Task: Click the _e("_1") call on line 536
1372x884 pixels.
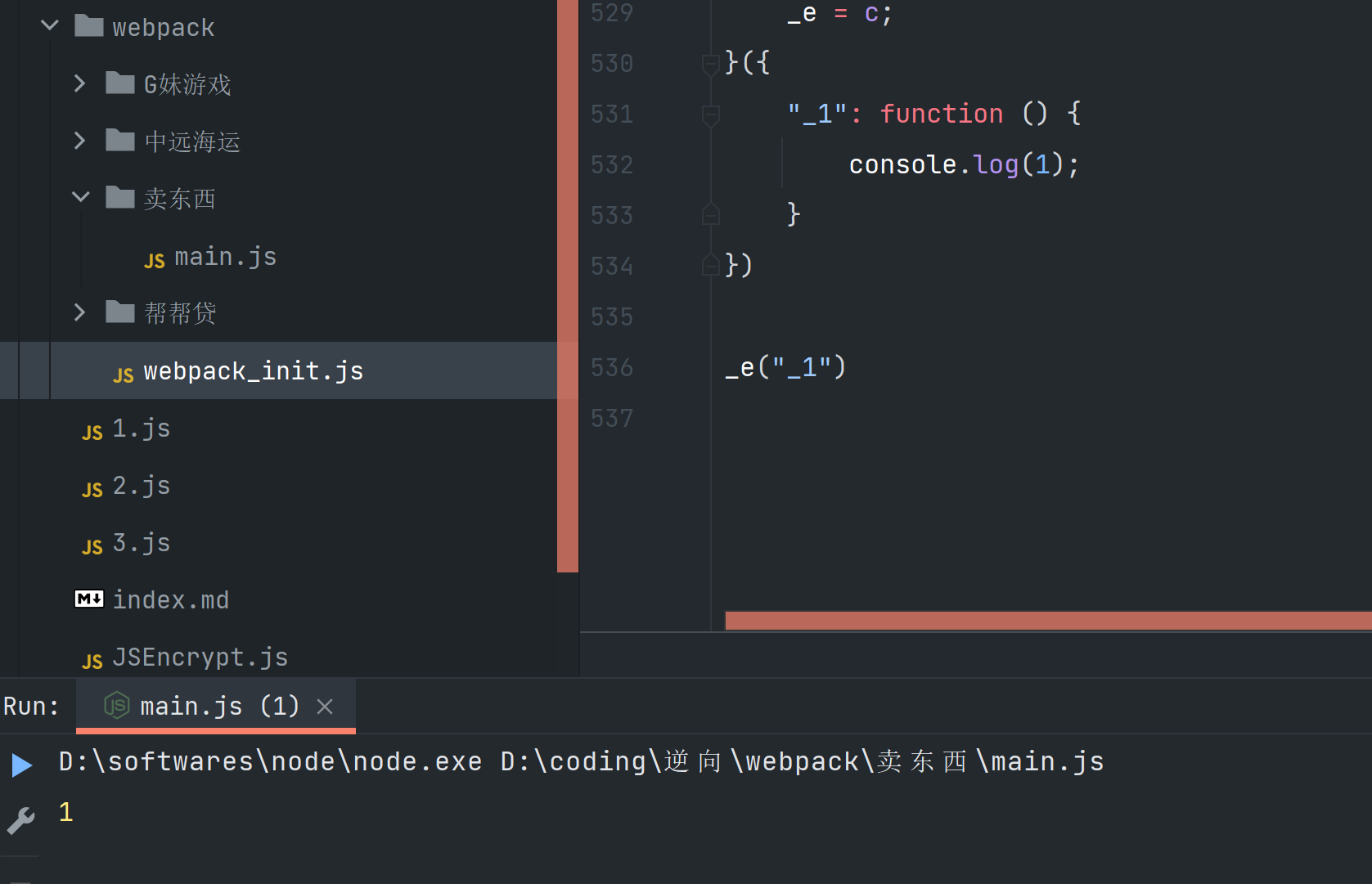Action: pos(785,367)
